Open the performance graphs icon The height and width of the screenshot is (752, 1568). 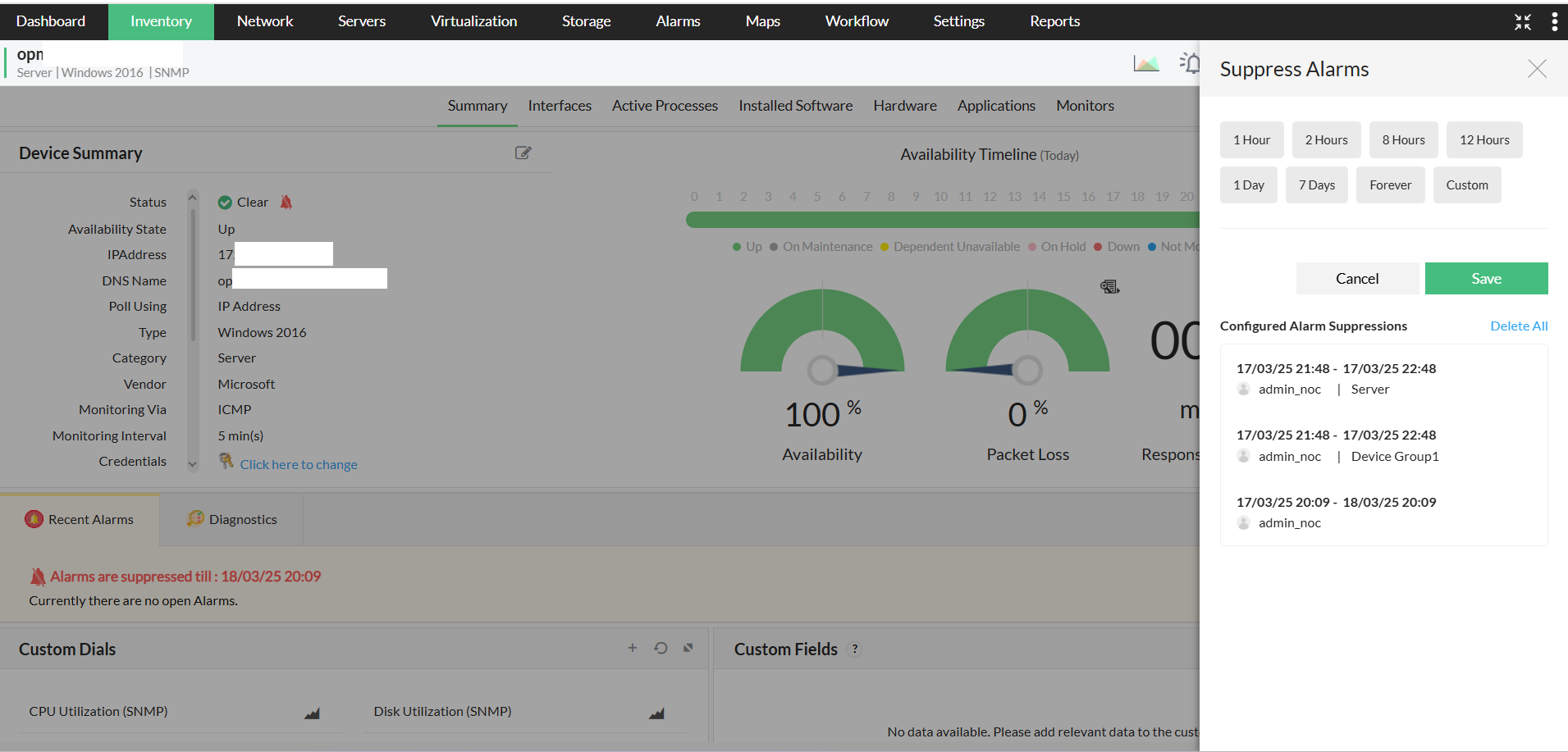[1146, 62]
